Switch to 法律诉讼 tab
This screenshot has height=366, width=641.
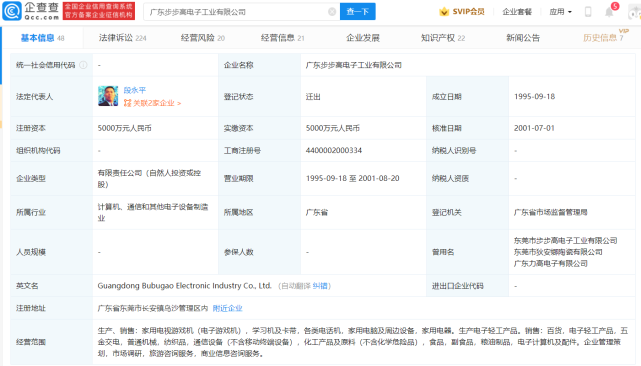pos(122,38)
